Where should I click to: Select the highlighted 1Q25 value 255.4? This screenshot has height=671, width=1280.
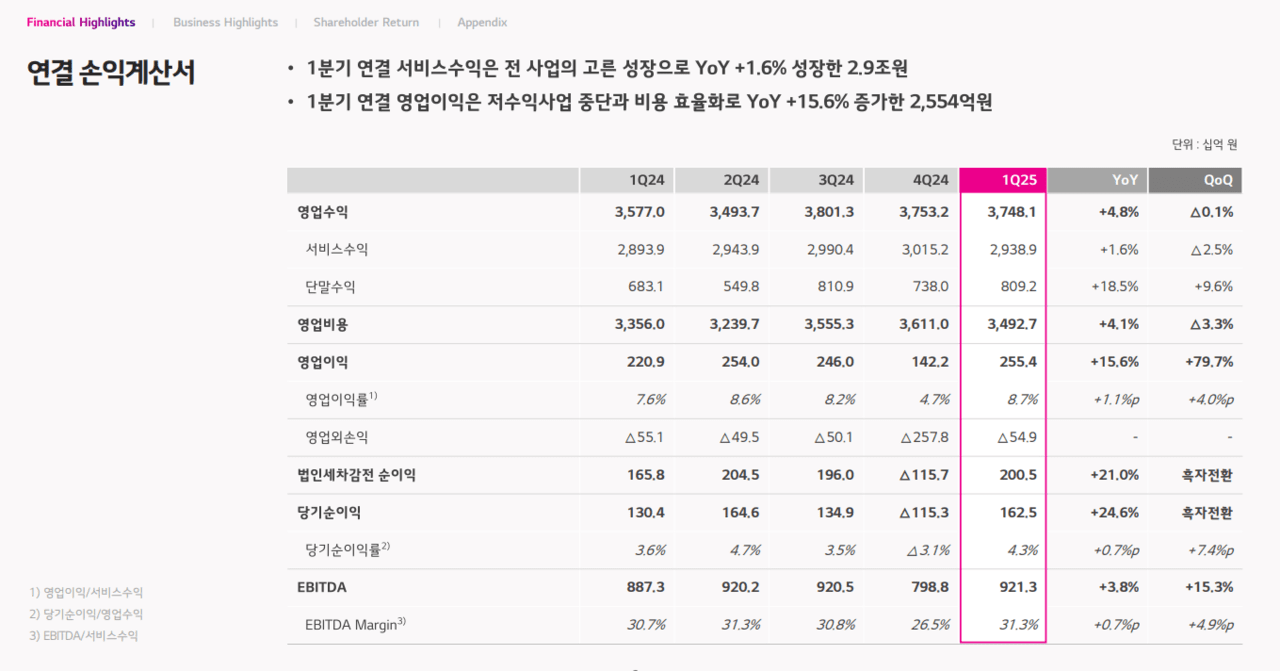[x=1019, y=362]
